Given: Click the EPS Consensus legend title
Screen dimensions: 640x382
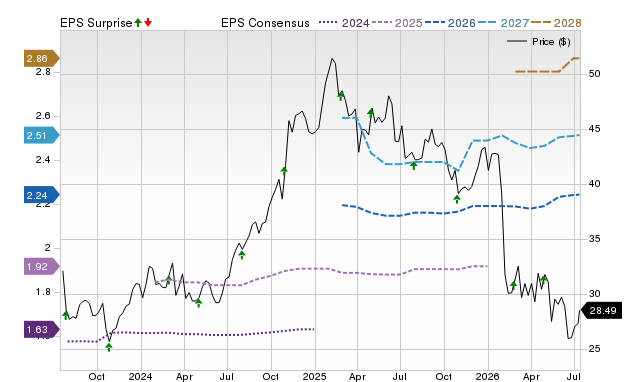Looking at the screenshot, I should click(x=265, y=23).
